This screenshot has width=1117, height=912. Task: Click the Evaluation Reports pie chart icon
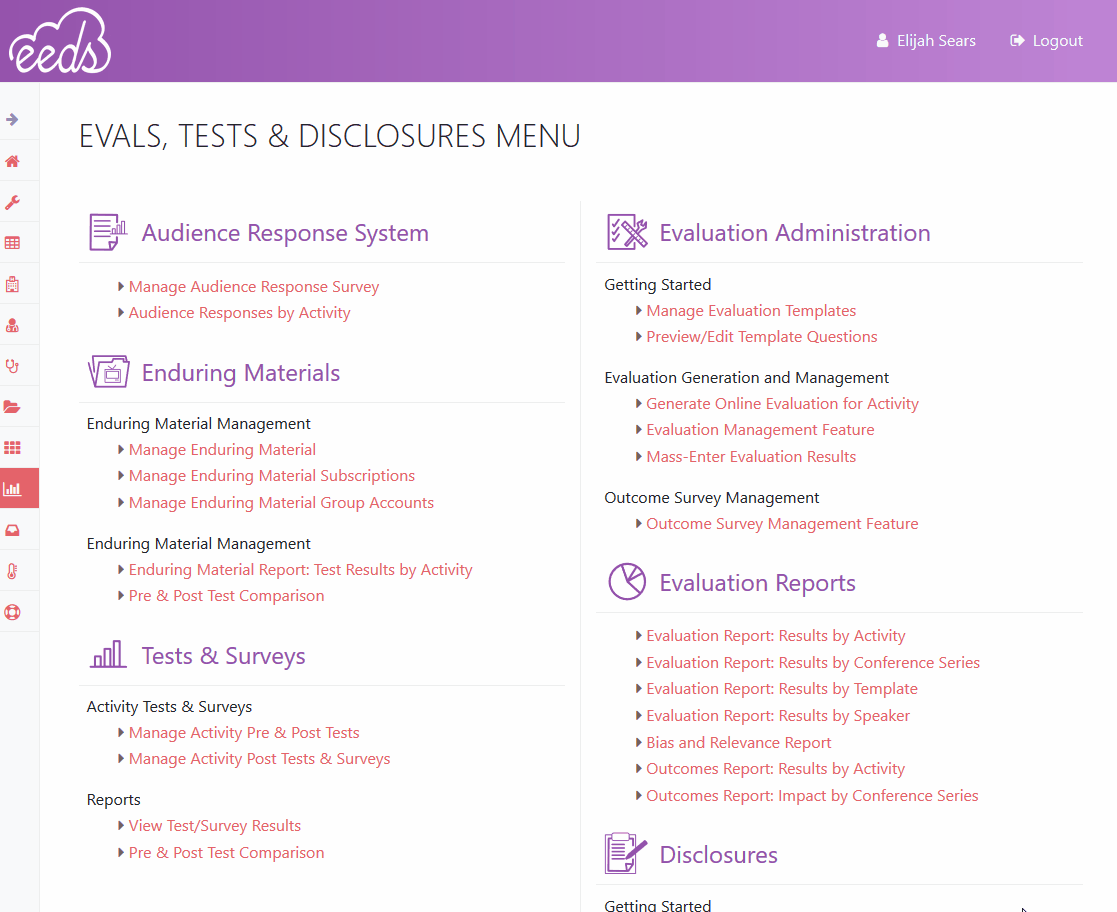click(x=626, y=581)
